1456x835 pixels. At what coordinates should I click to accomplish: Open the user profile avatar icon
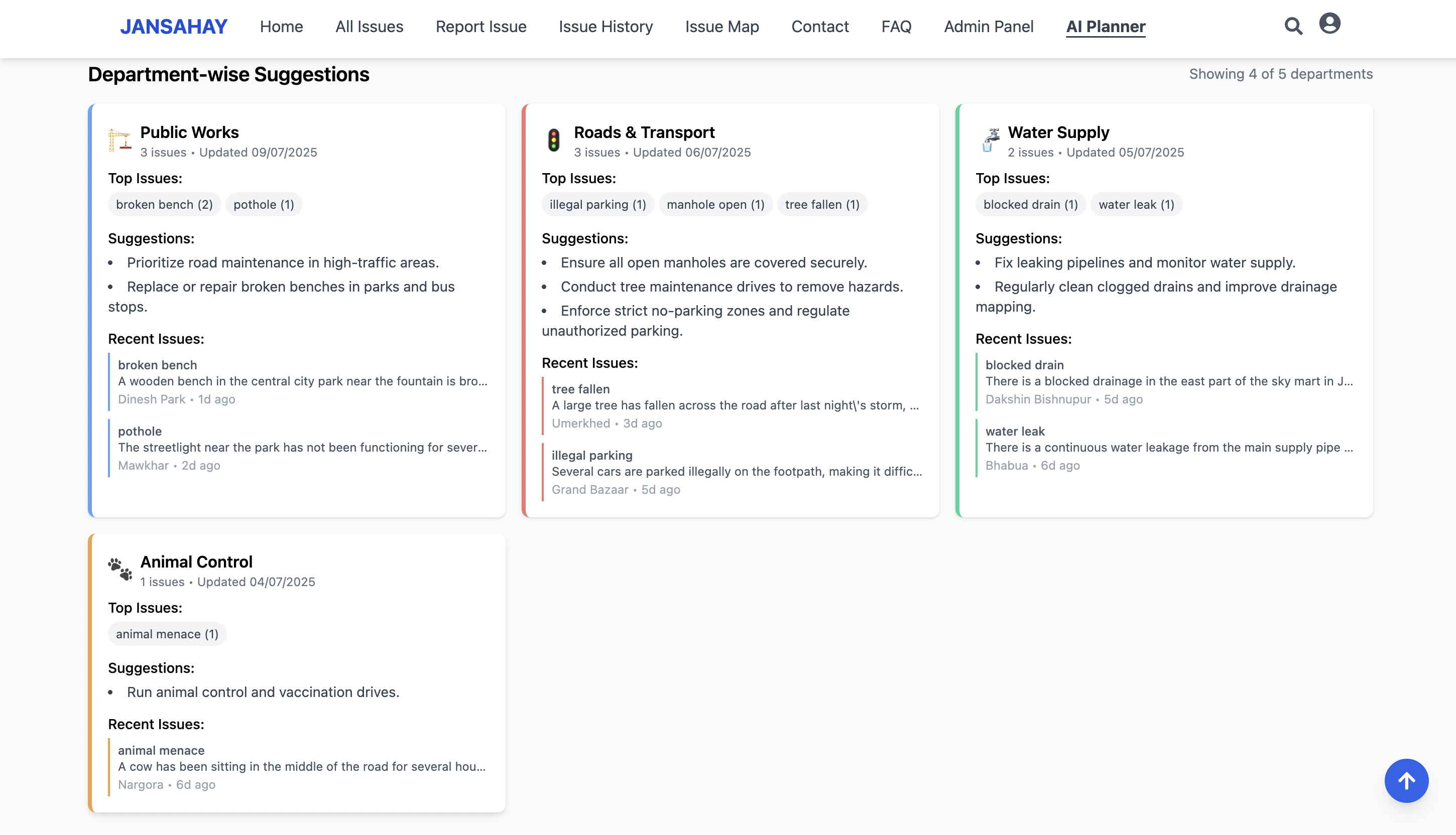pos(1329,24)
